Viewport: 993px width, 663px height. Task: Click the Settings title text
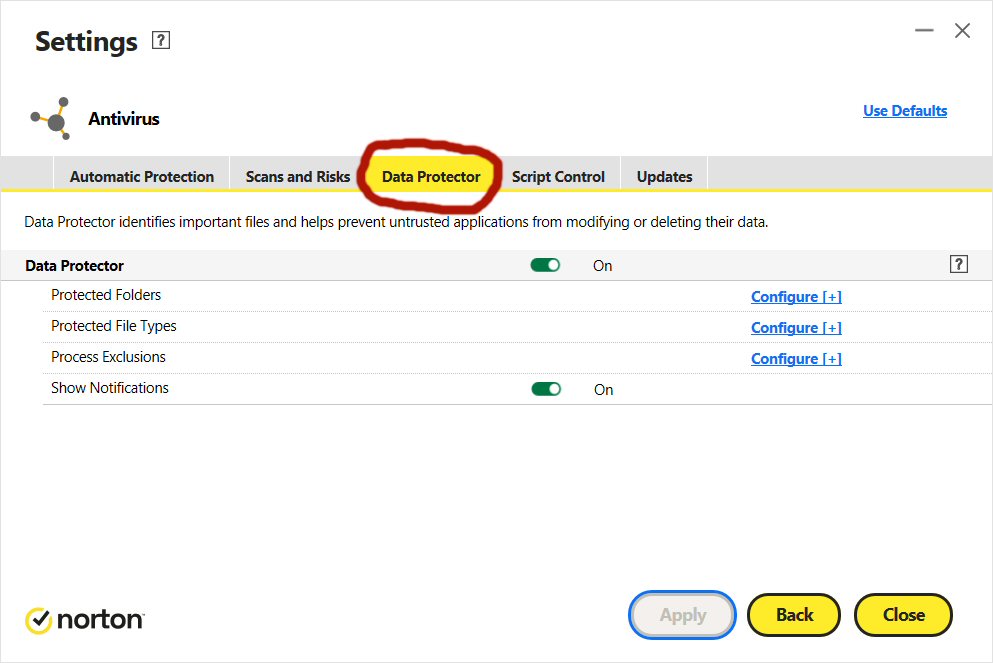pyautogui.click(x=86, y=42)
